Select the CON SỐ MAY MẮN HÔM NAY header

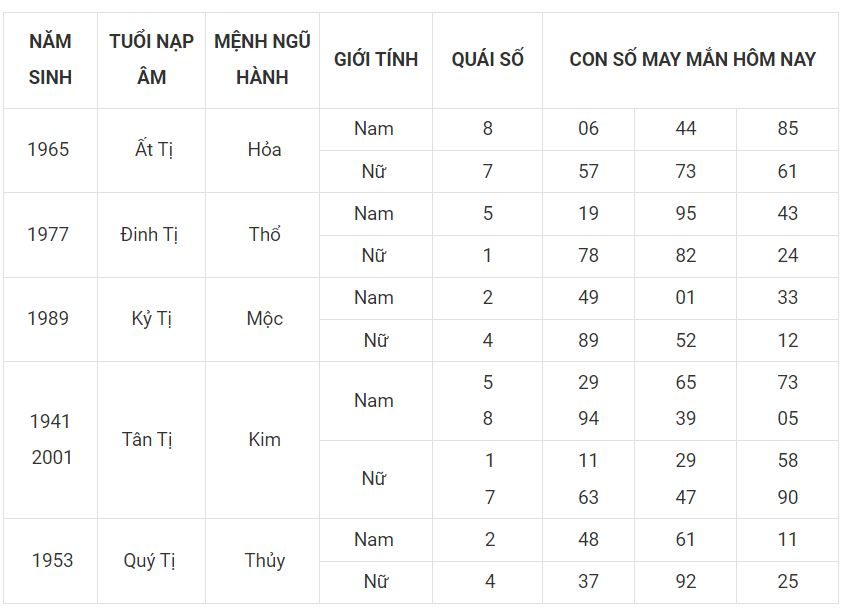(x=691, y=59)
